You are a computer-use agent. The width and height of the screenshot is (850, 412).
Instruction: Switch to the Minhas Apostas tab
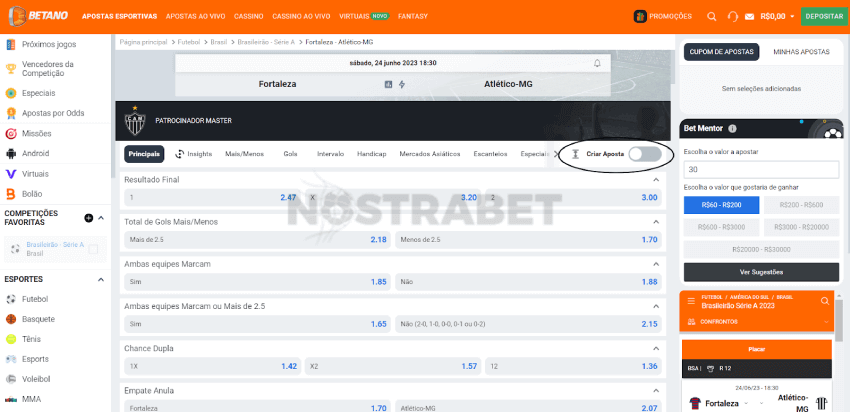801,52
